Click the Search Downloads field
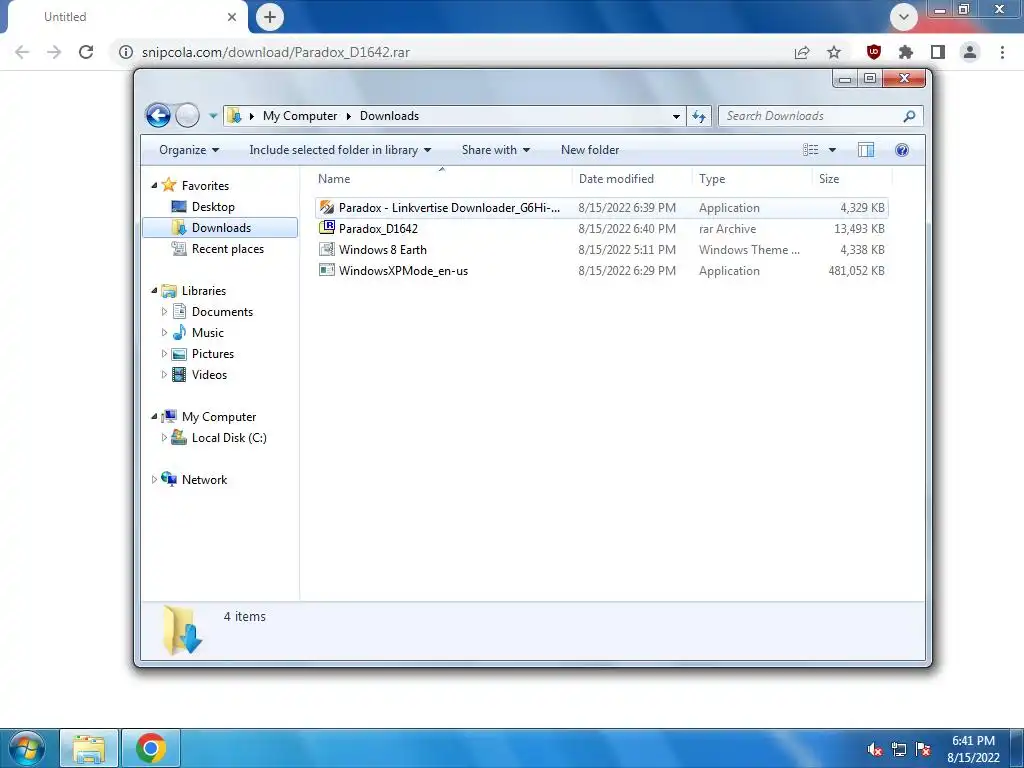The image size is (1024, 768). click(820, 116)
